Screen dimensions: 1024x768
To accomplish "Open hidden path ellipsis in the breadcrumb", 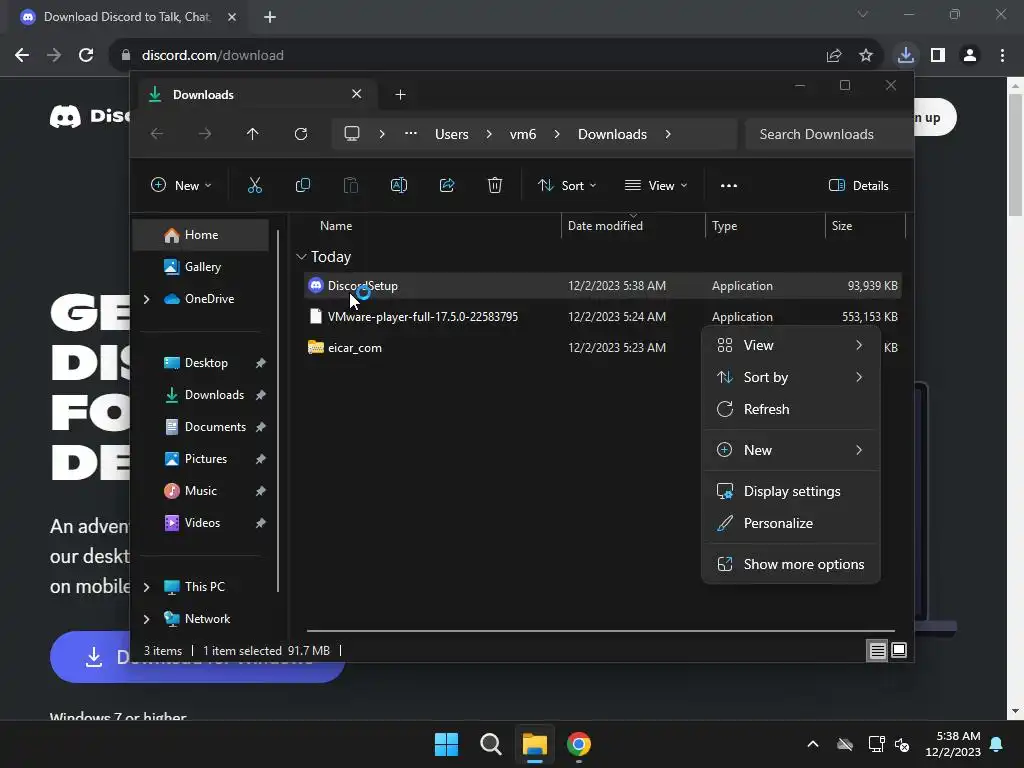I will point(411,134).
